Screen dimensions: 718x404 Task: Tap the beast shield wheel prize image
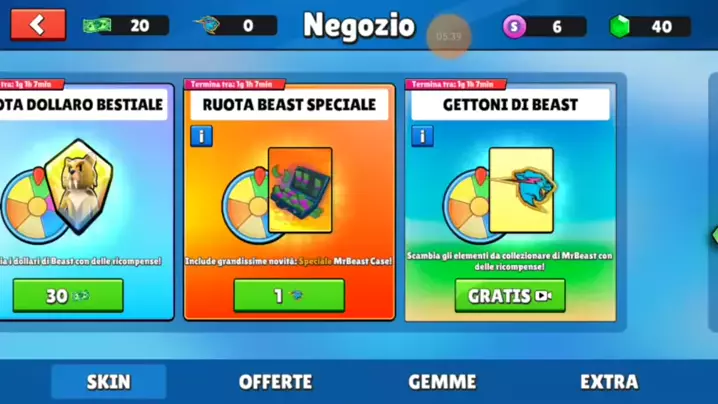[79, 187]
